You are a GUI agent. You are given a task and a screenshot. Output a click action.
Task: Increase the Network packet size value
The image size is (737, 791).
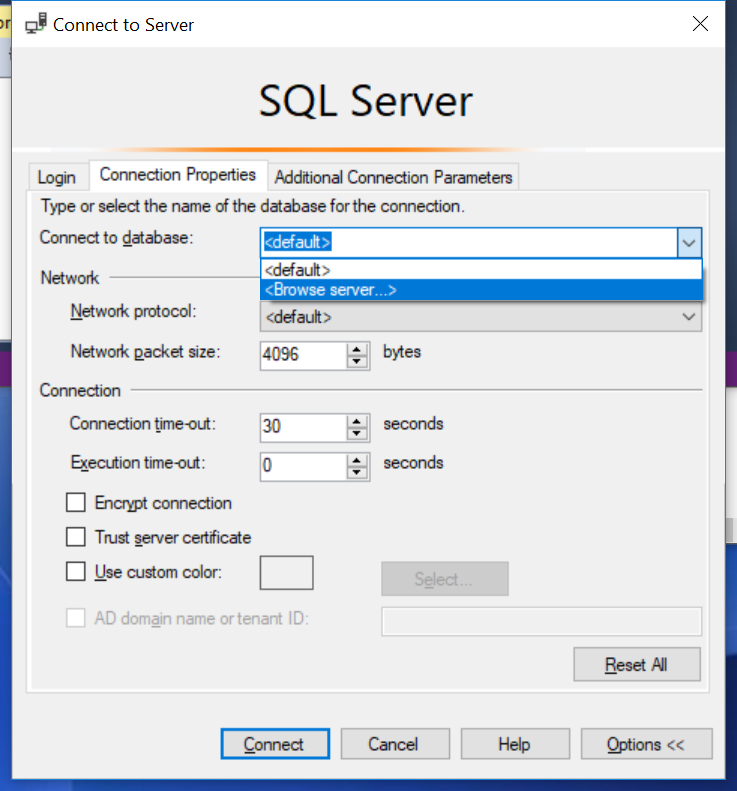[357, 349]
